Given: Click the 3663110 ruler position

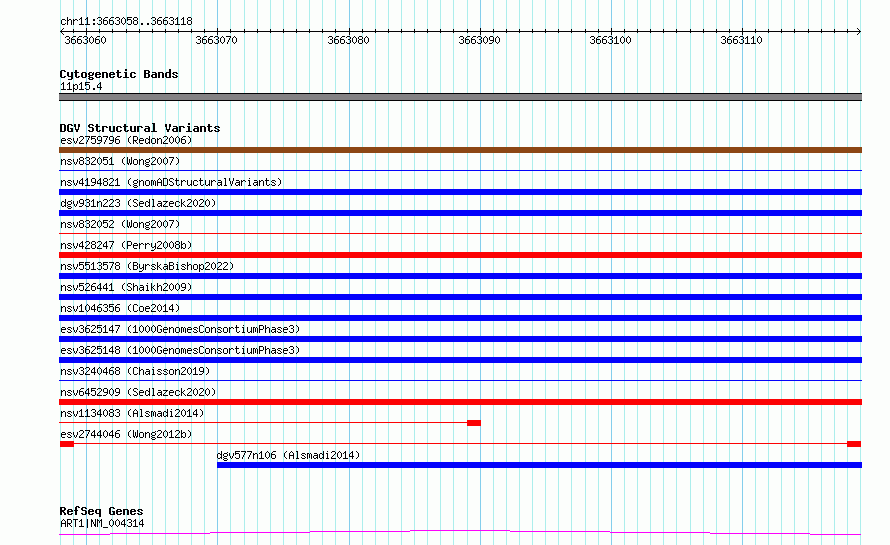Looking at the screenshot, I should [x=741, y=40].
